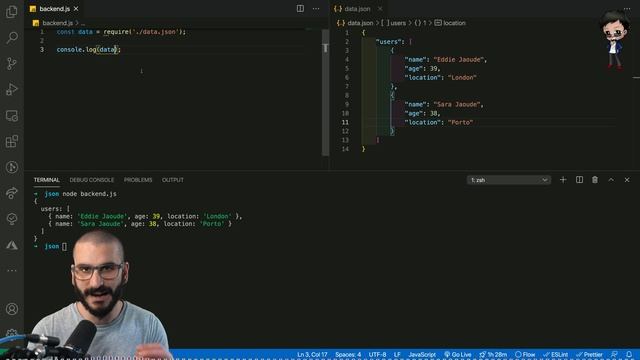Select the TERMINAL panel tab
Viewport: 640px width, 360px height.
point(47,180)
